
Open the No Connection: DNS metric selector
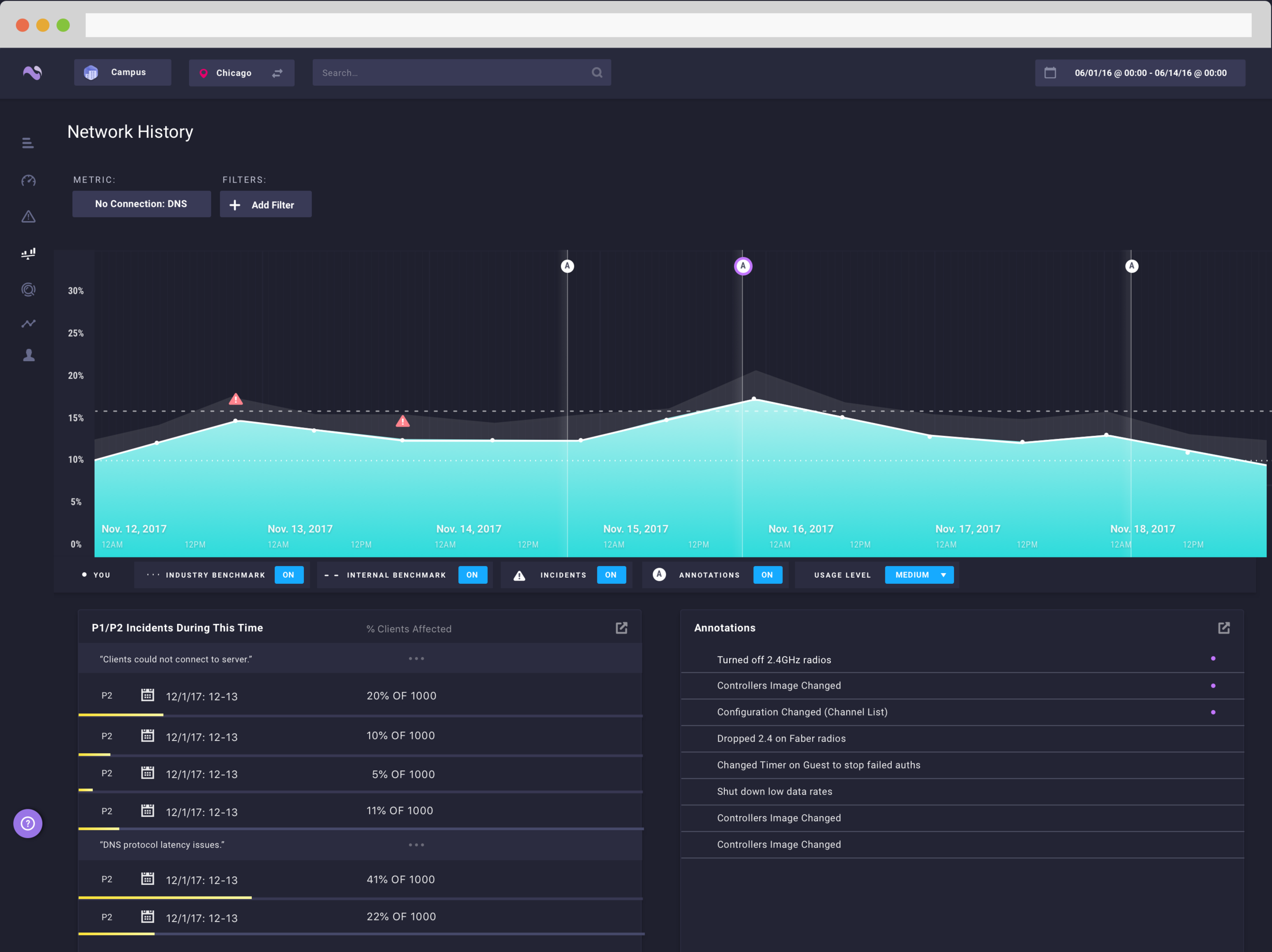[x=141, y=204]
